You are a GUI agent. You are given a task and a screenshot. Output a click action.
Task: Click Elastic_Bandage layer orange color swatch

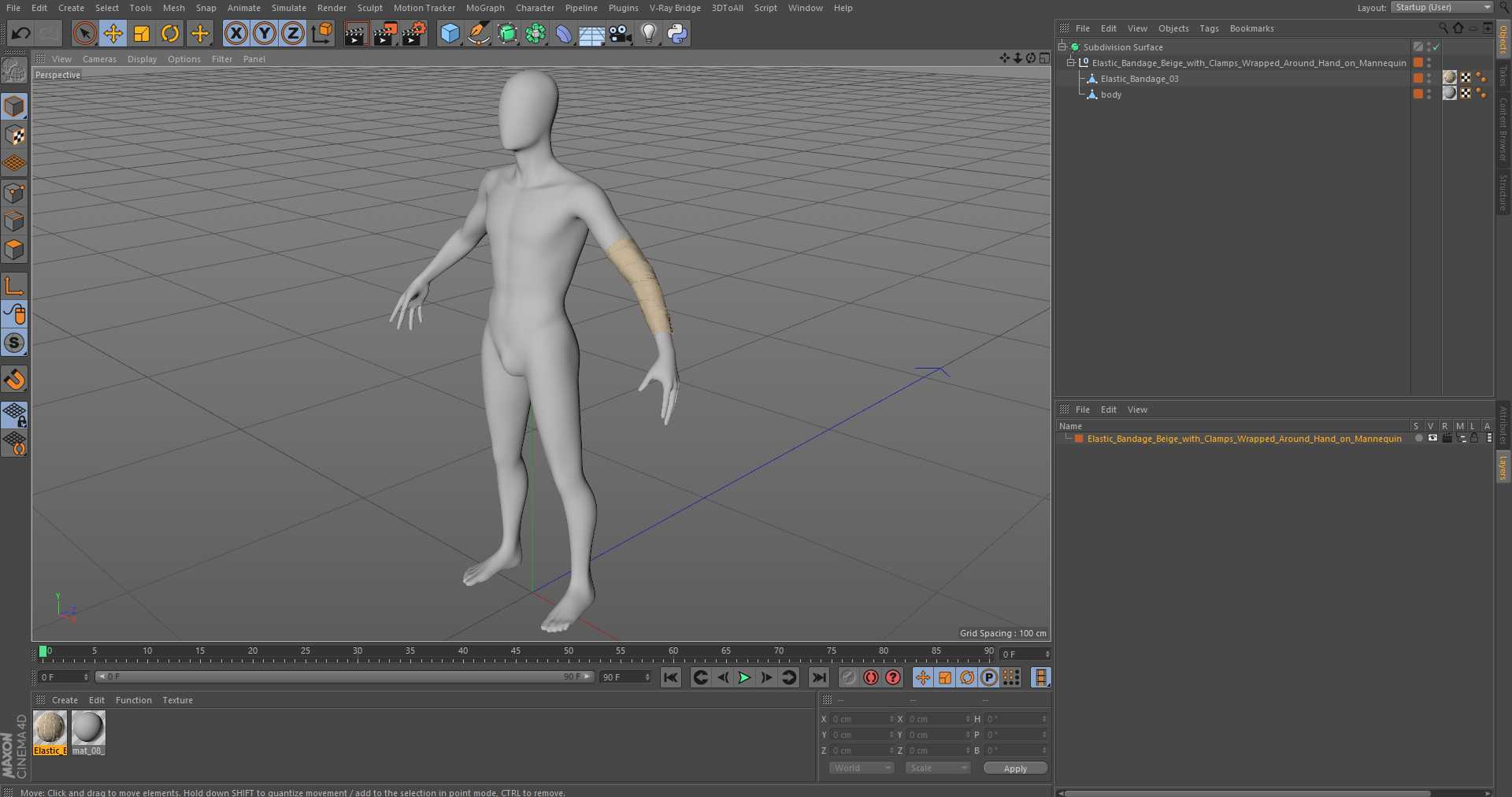(x=1079, y=439)
